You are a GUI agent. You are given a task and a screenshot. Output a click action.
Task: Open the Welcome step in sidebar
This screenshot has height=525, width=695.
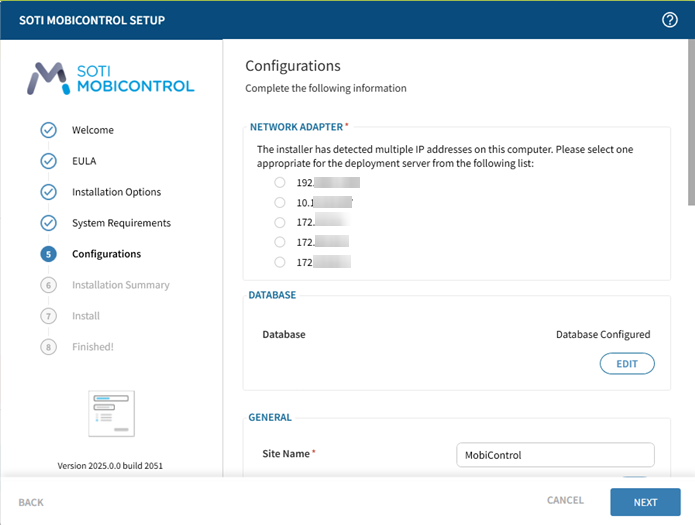pyautogui.click(x=92, y=130)
